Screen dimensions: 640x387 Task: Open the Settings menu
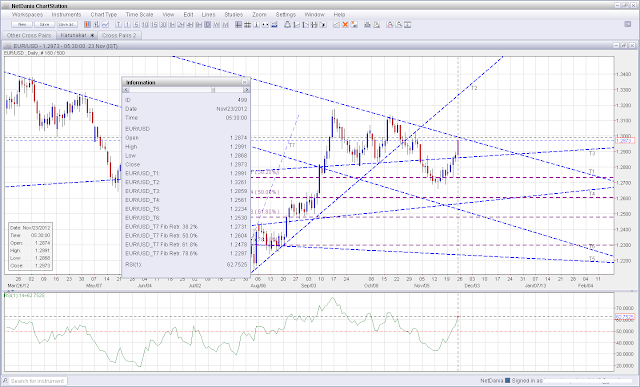point(286,14)
